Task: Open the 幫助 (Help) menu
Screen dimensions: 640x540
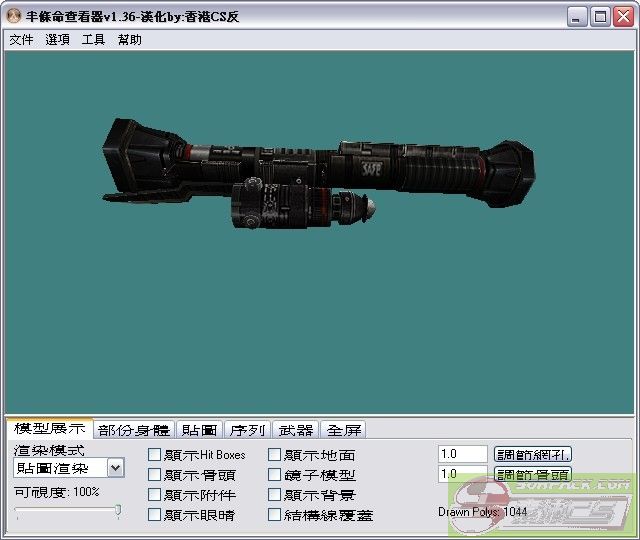Action: pyautogui.click(x=130, y=40)
